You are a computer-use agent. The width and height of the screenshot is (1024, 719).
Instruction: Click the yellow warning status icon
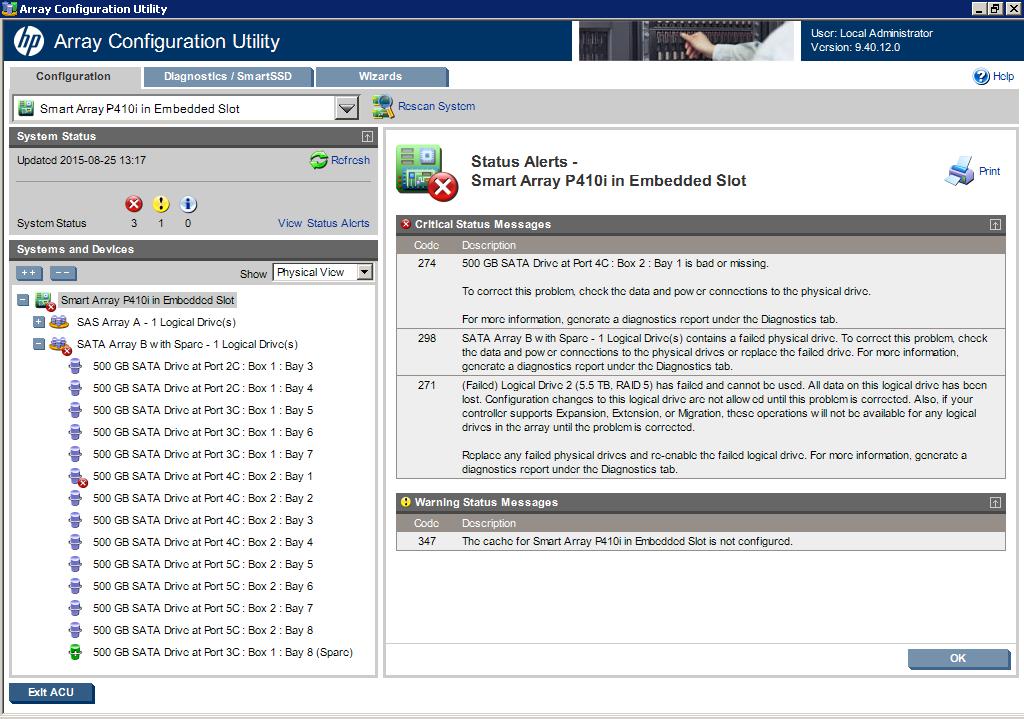tap(161, 204)
